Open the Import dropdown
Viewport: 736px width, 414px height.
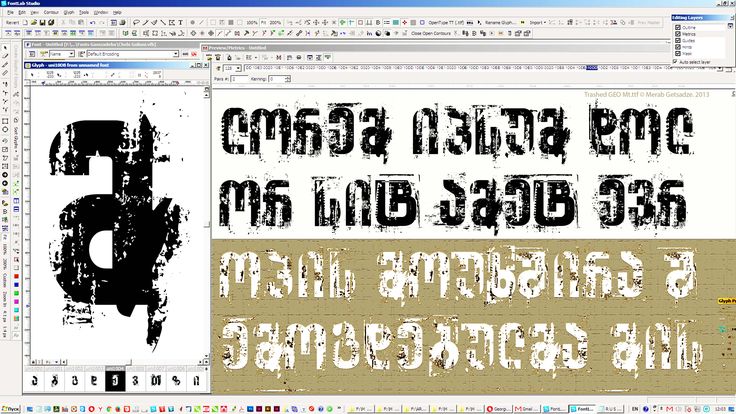point(537,23)
